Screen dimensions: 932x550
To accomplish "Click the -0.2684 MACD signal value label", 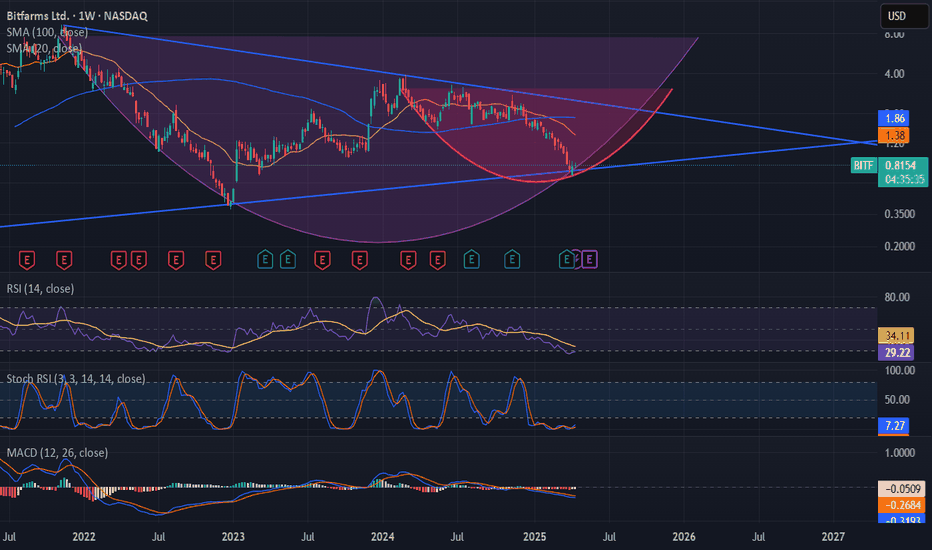I will (x=902, y=505).
